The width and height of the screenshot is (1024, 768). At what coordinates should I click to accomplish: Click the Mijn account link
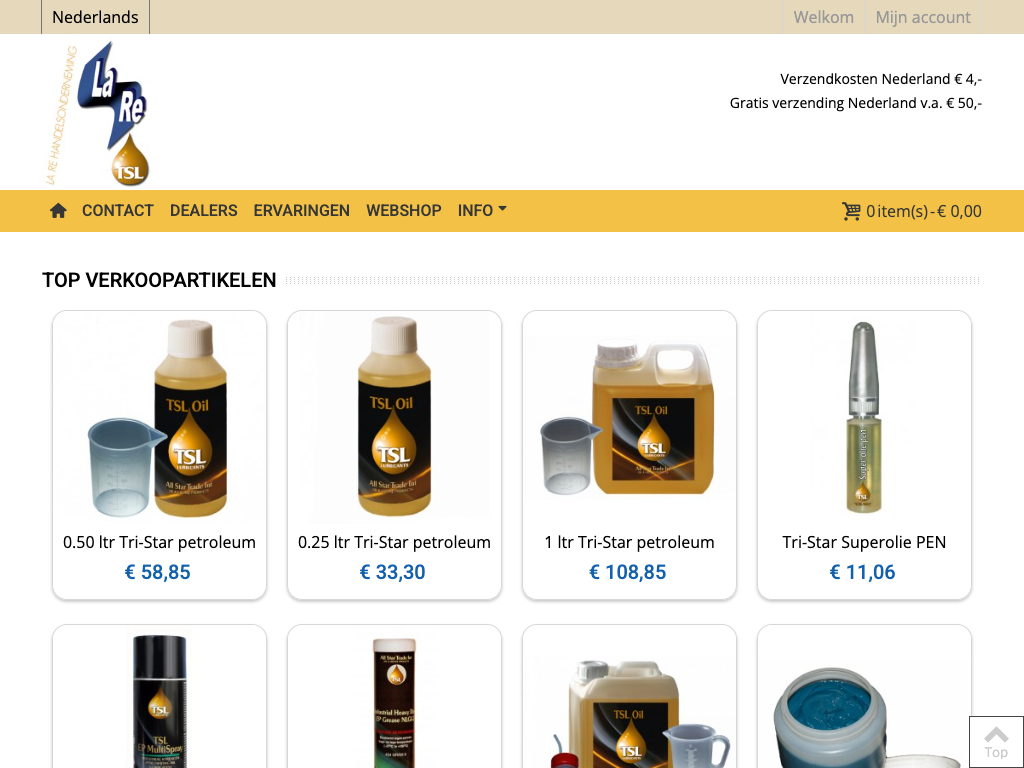(923, 17)
